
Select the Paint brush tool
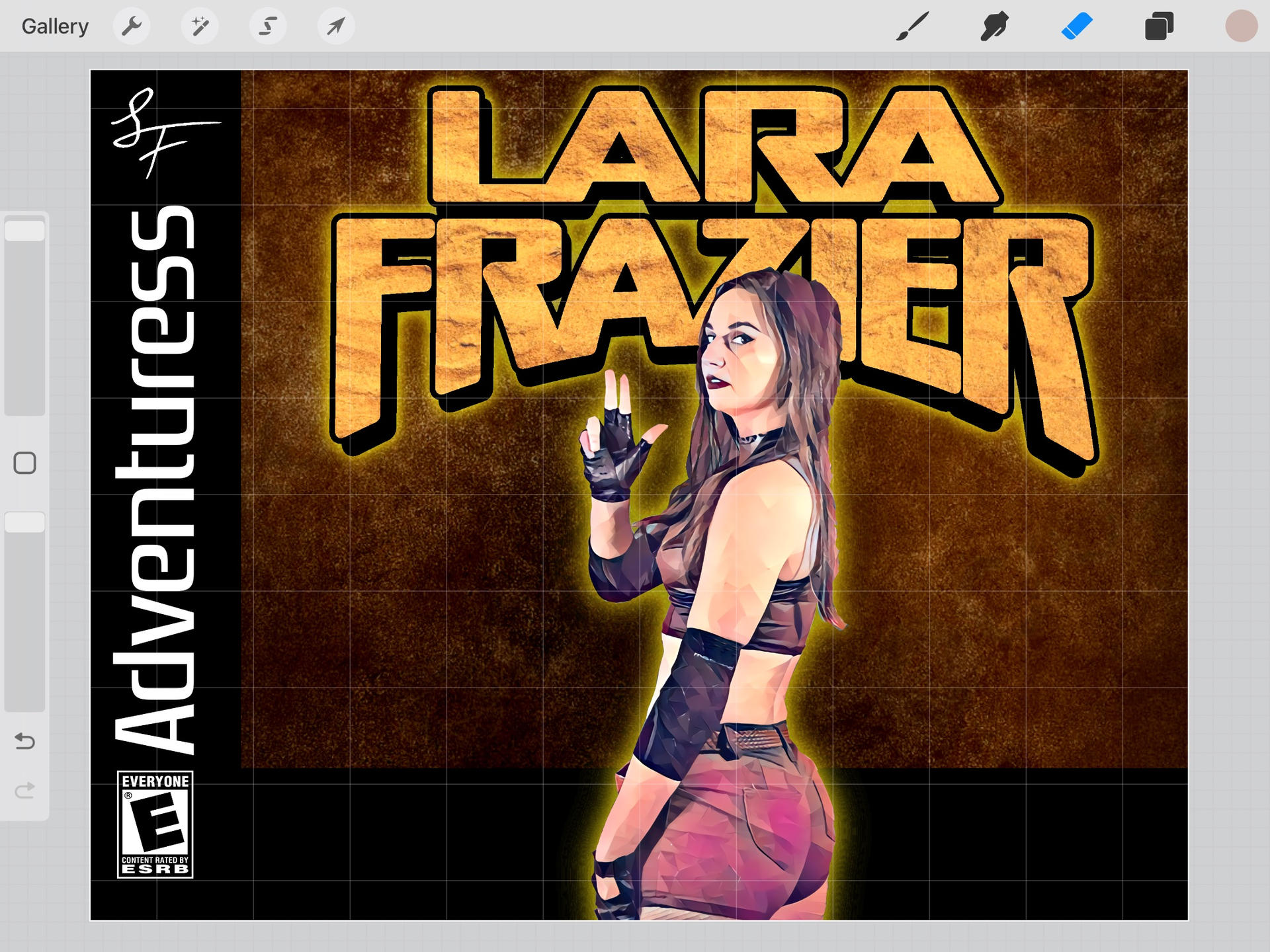coord(913,26)
